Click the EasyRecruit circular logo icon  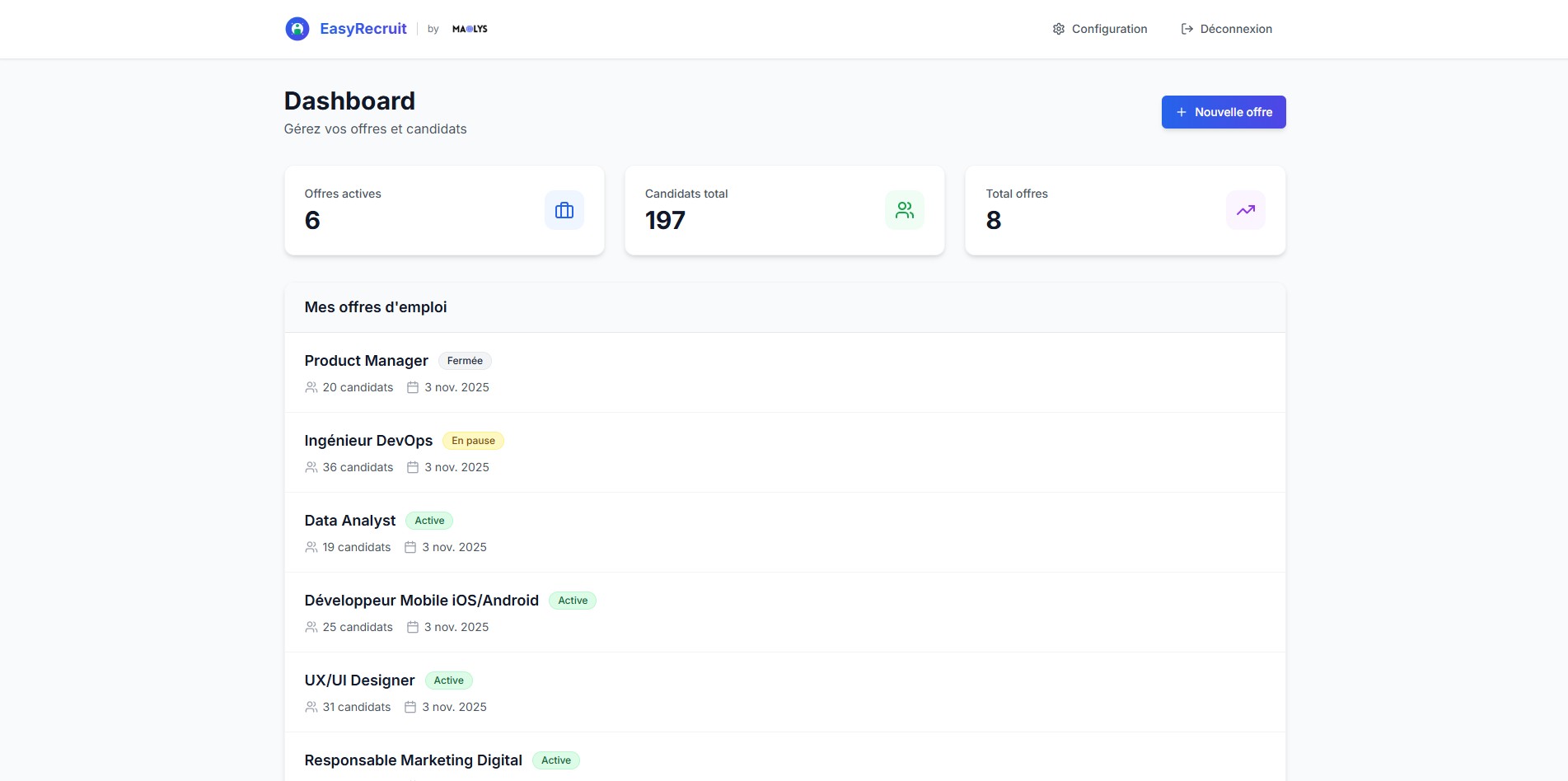[x=297, y=27]
